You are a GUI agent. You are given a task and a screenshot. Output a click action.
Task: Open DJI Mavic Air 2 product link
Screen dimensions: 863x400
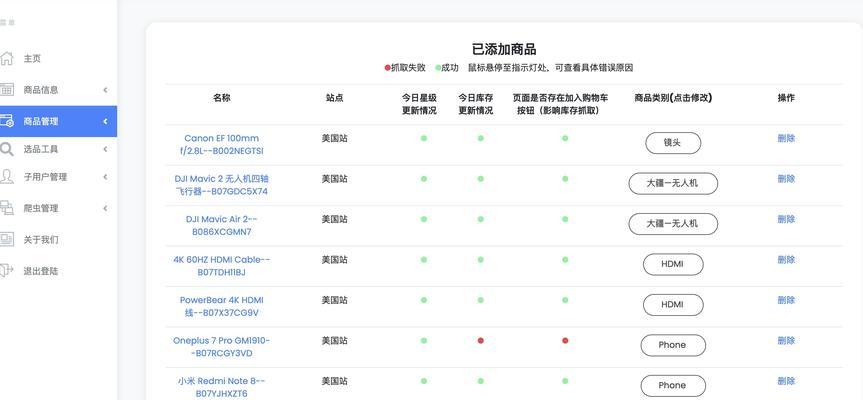[221, 226]
